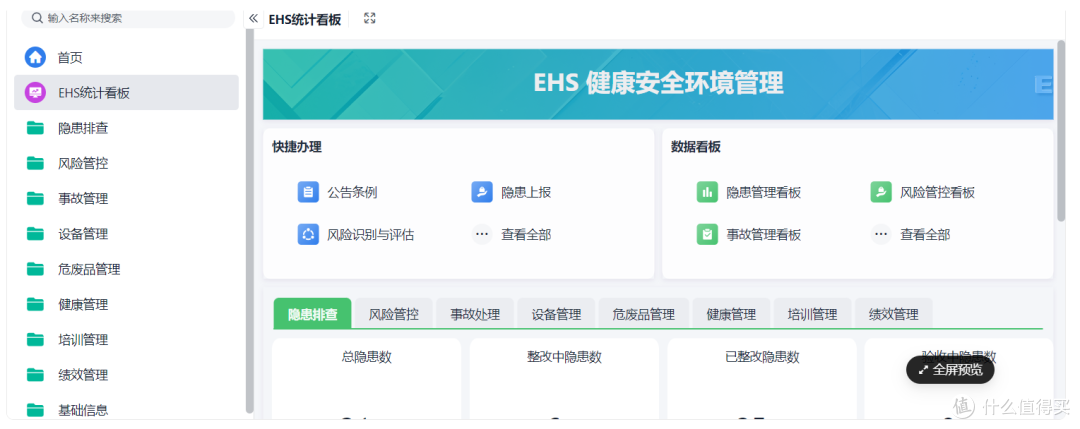Click the purple EHS统计看板 dashboard icon
This screenshot has width=1080, height=429.
click(x=35, y=92)
